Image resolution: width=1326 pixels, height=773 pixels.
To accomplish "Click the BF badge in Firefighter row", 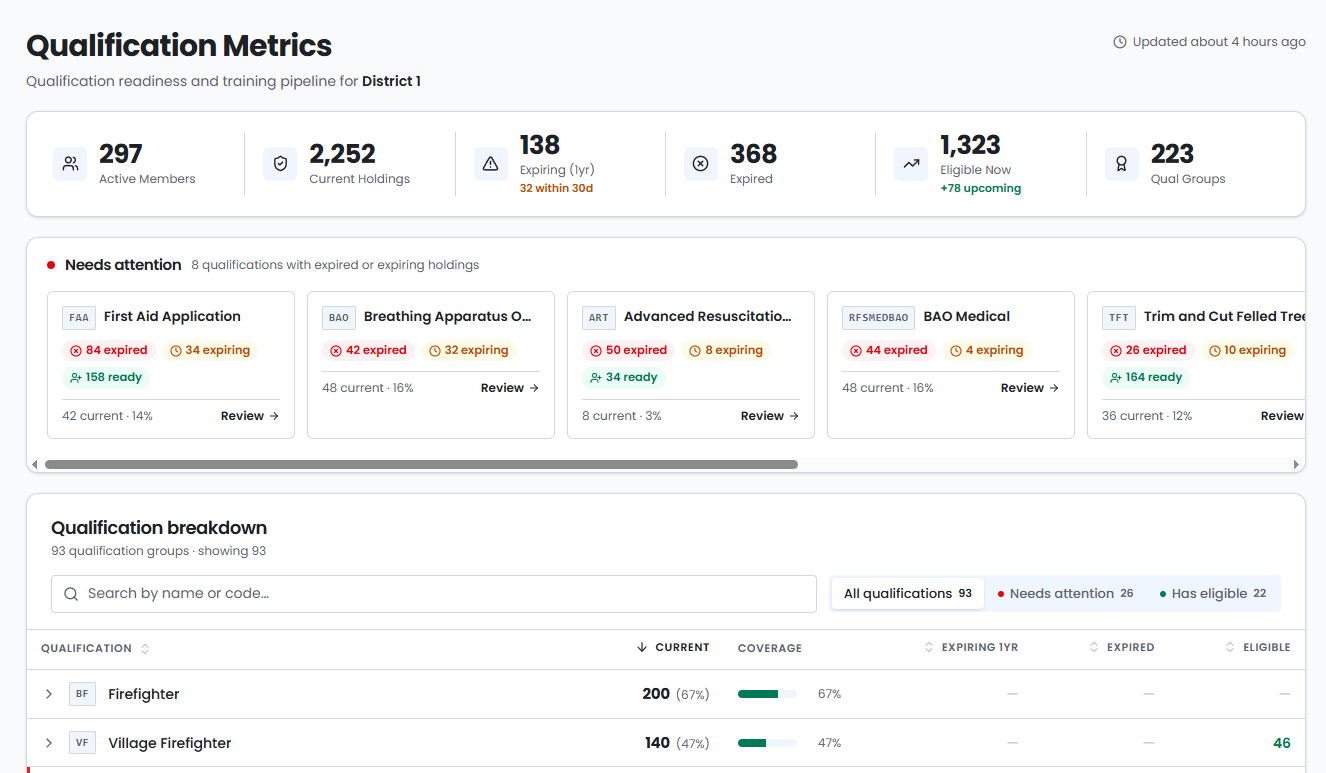I will tap(82, 694).
